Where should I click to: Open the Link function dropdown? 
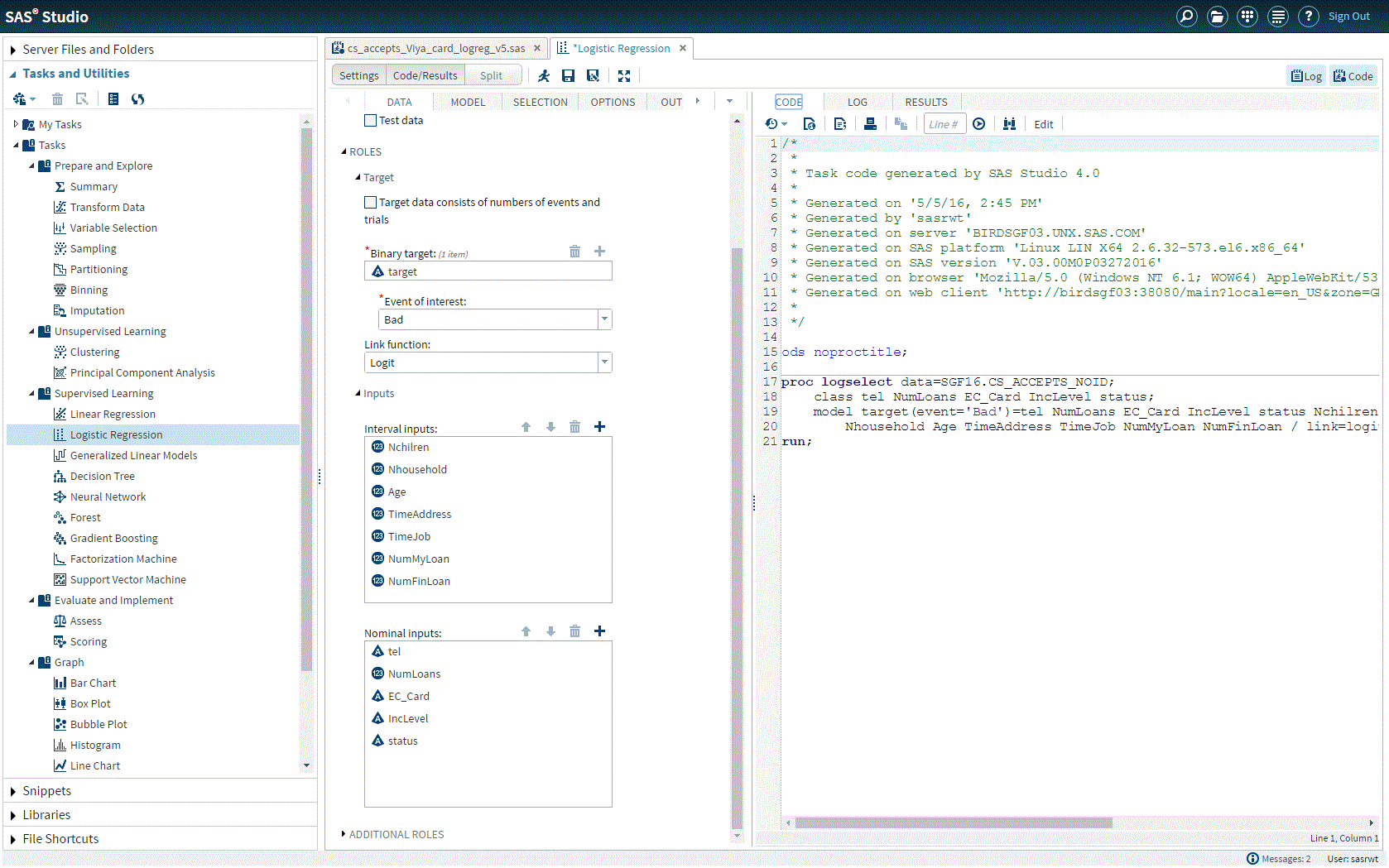pos(605,362)
